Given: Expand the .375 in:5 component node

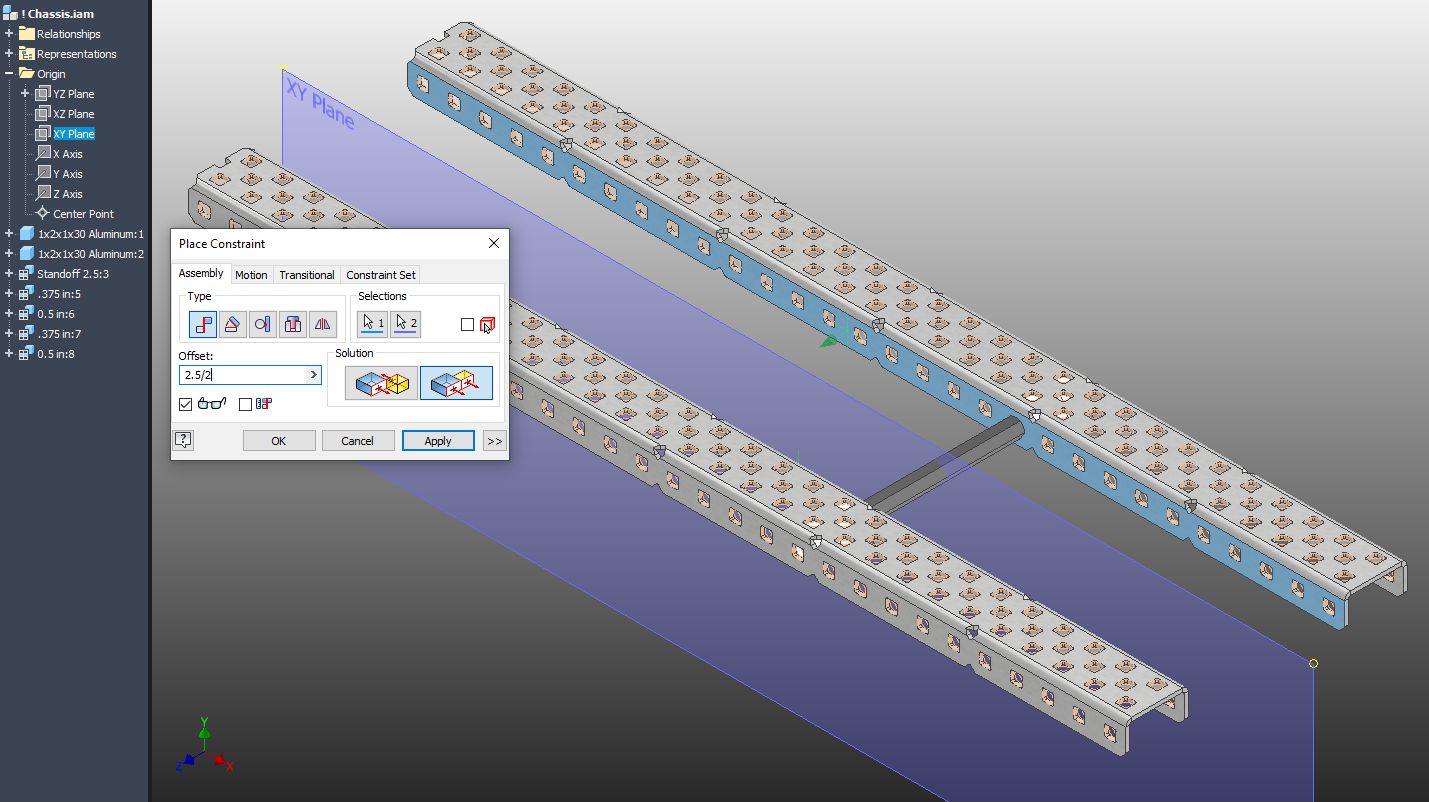Looking at the screenshot, I should coord(9,294).
